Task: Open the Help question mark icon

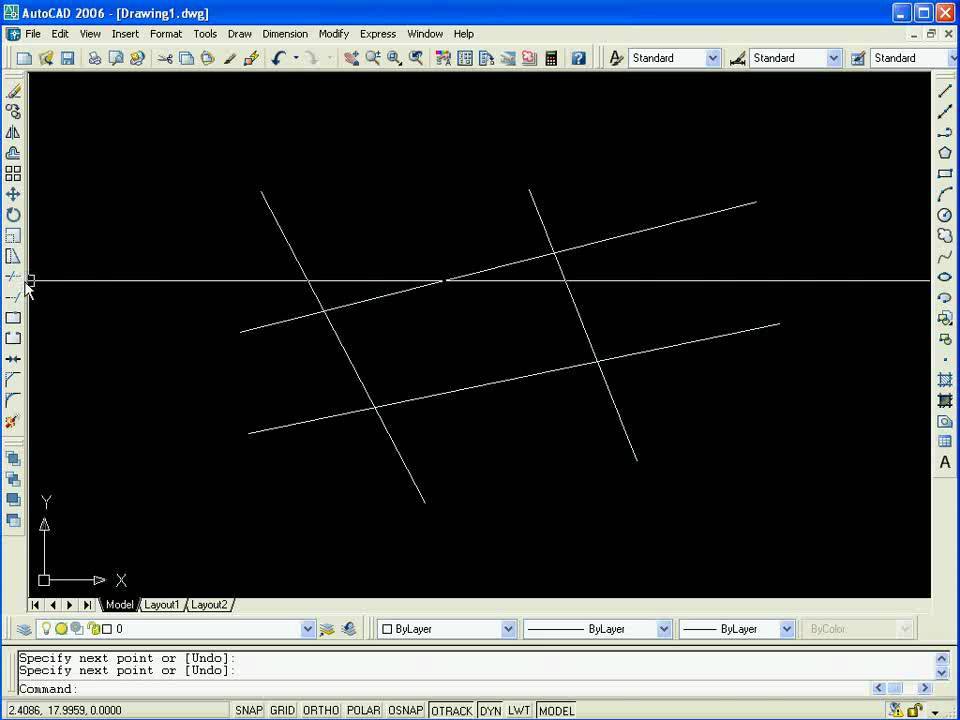Action: click(579, 58)
